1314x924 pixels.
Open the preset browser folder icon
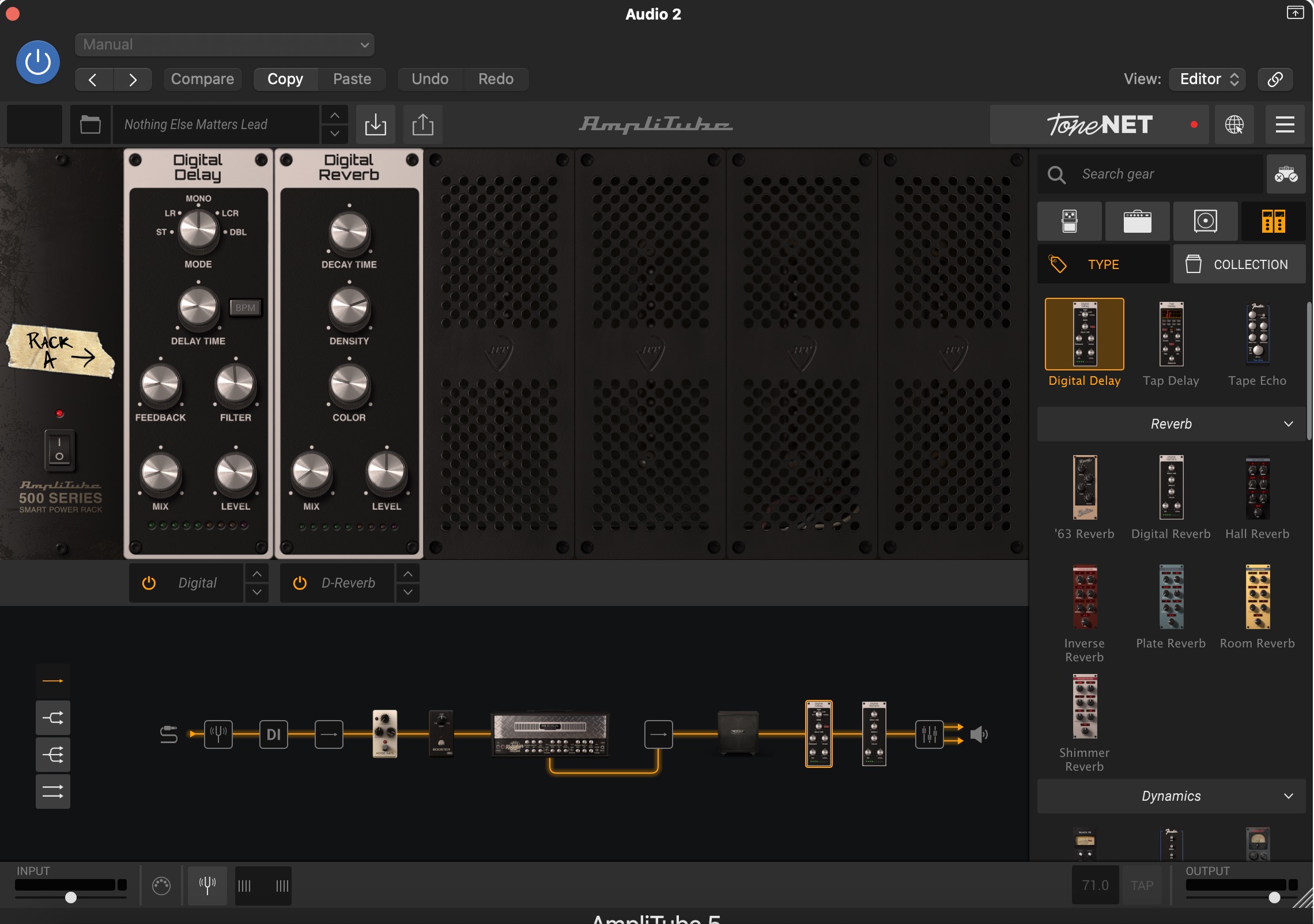coord(90,124)
